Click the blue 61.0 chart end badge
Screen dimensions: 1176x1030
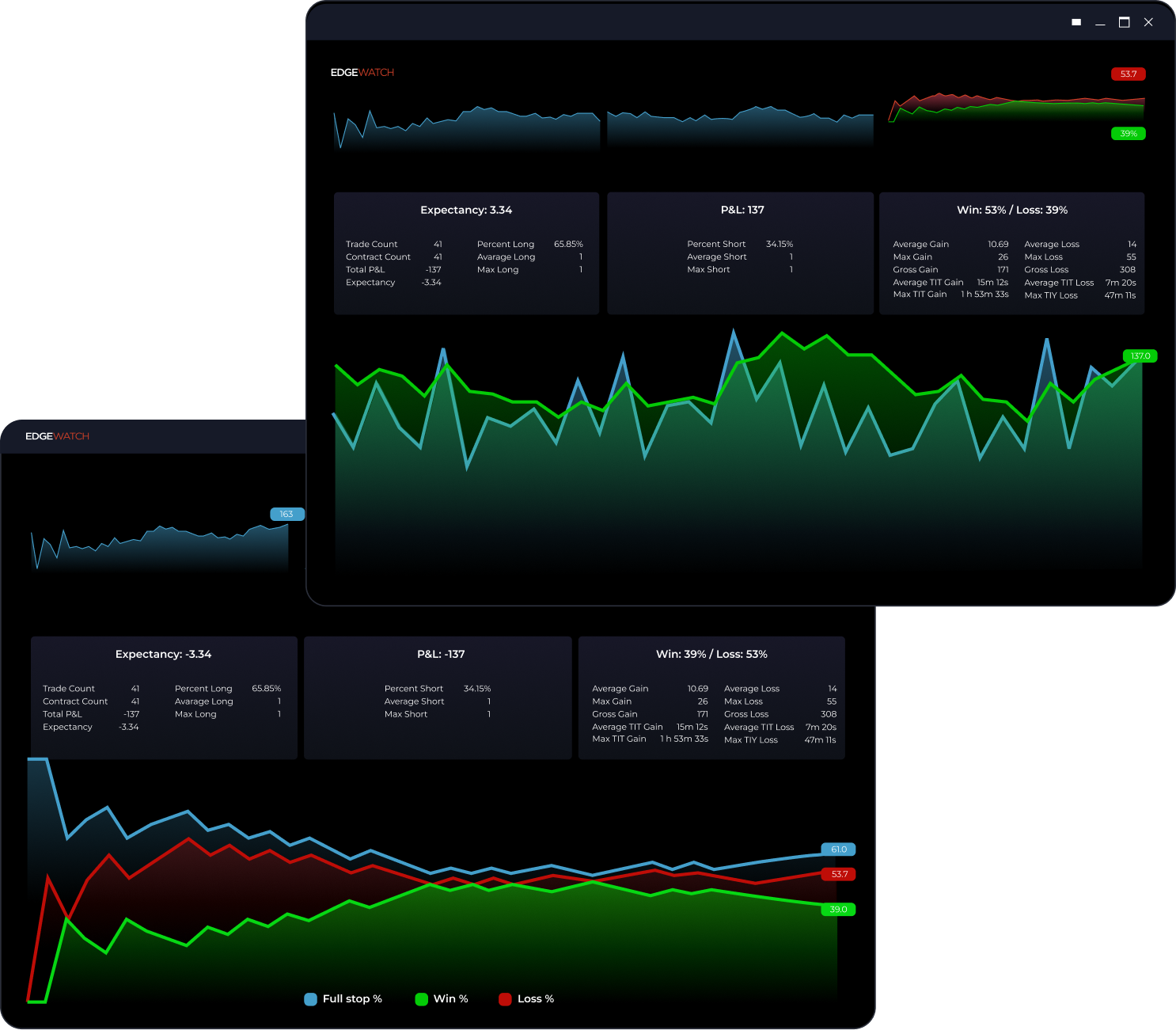point(839,849)
